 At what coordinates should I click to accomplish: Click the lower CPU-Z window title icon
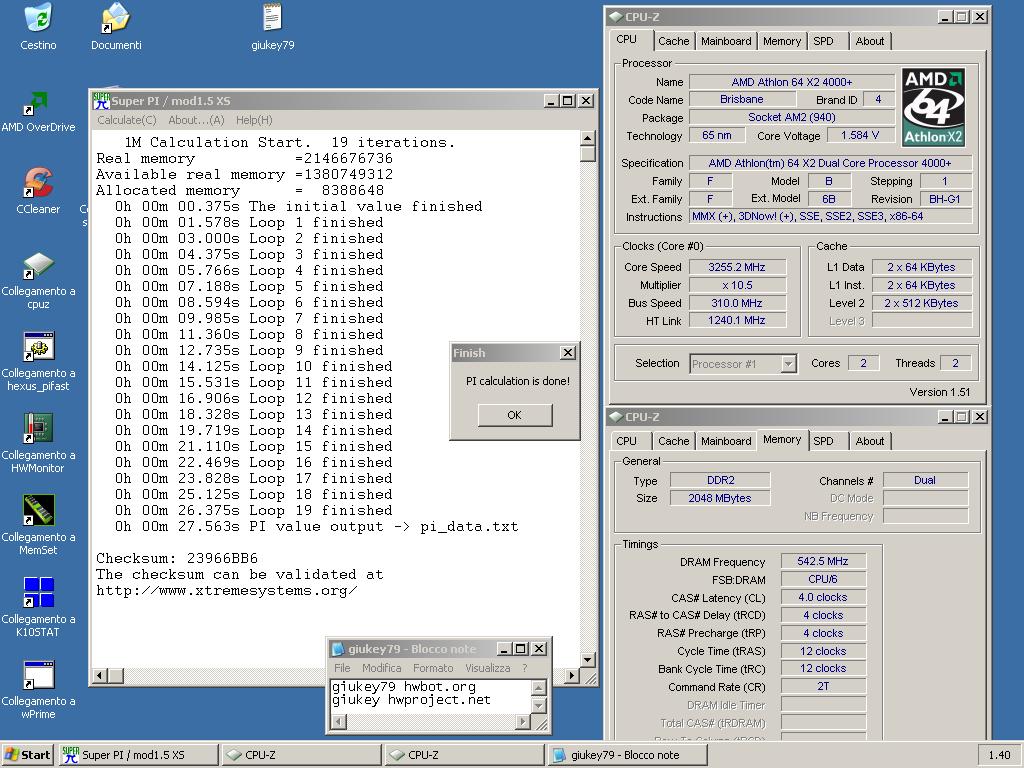click(x=616, y=417)
